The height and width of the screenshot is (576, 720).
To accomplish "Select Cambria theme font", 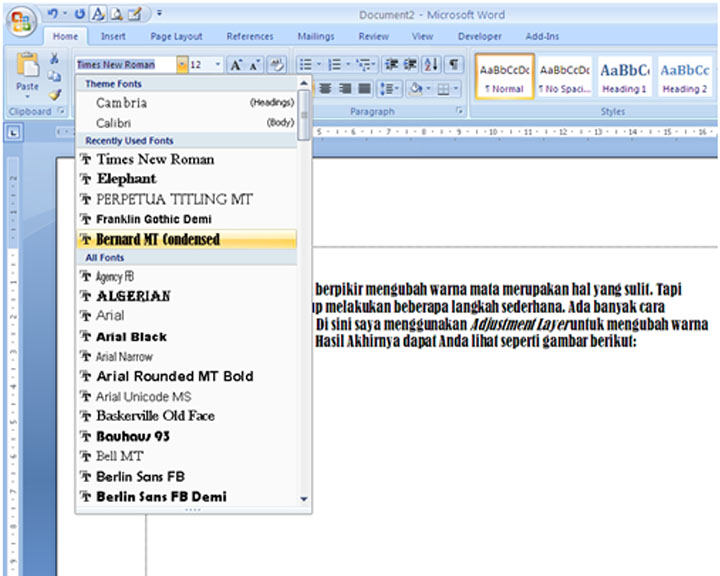I will pyautogui.click(x=186, y=102).
